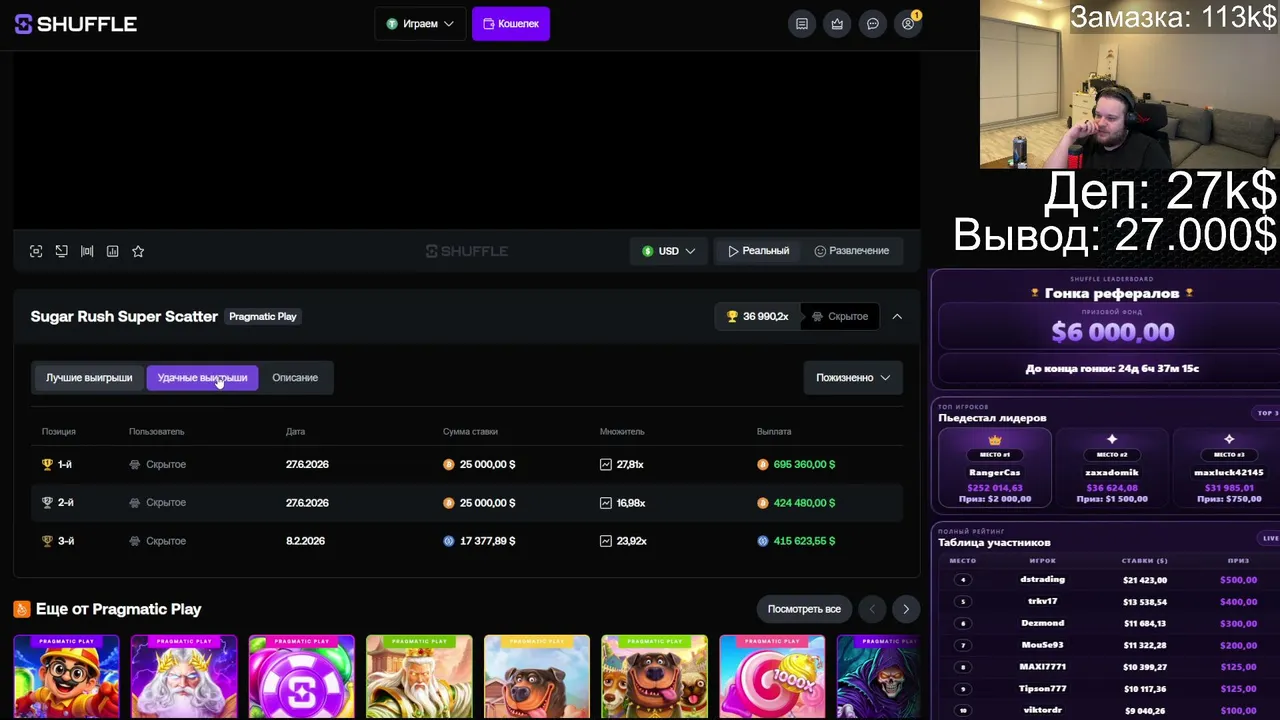Click the LIVE badge in participants table

pyautogui.click(x=1270, y=538)
